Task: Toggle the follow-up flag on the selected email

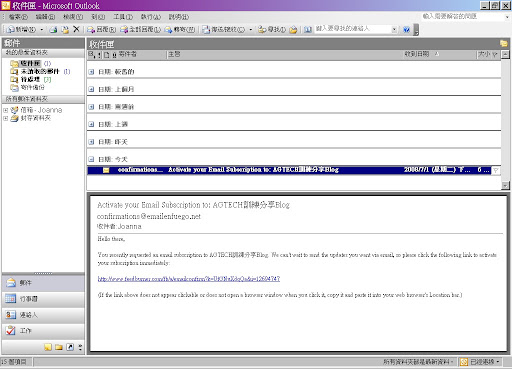Action: tap(496, 170)
